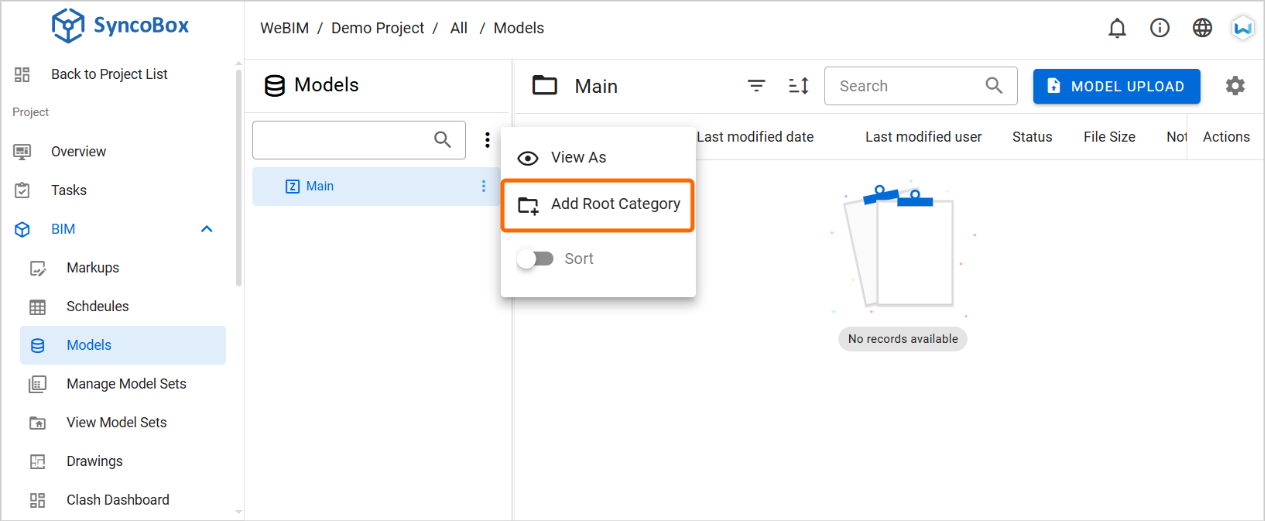Click the MODEL UPLOAD button
The image size is (1265, 521).
click(1116, 86)
